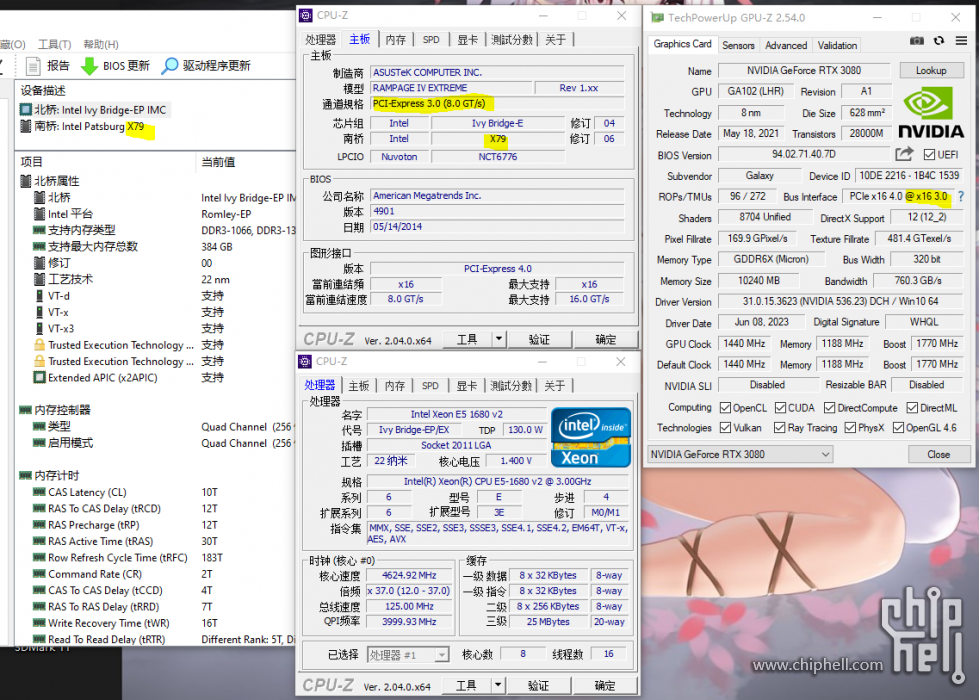The width and height of the screenshot is (979, 700).
Task: Click the Bus Interface question mark icon
Action: (961, 196)
